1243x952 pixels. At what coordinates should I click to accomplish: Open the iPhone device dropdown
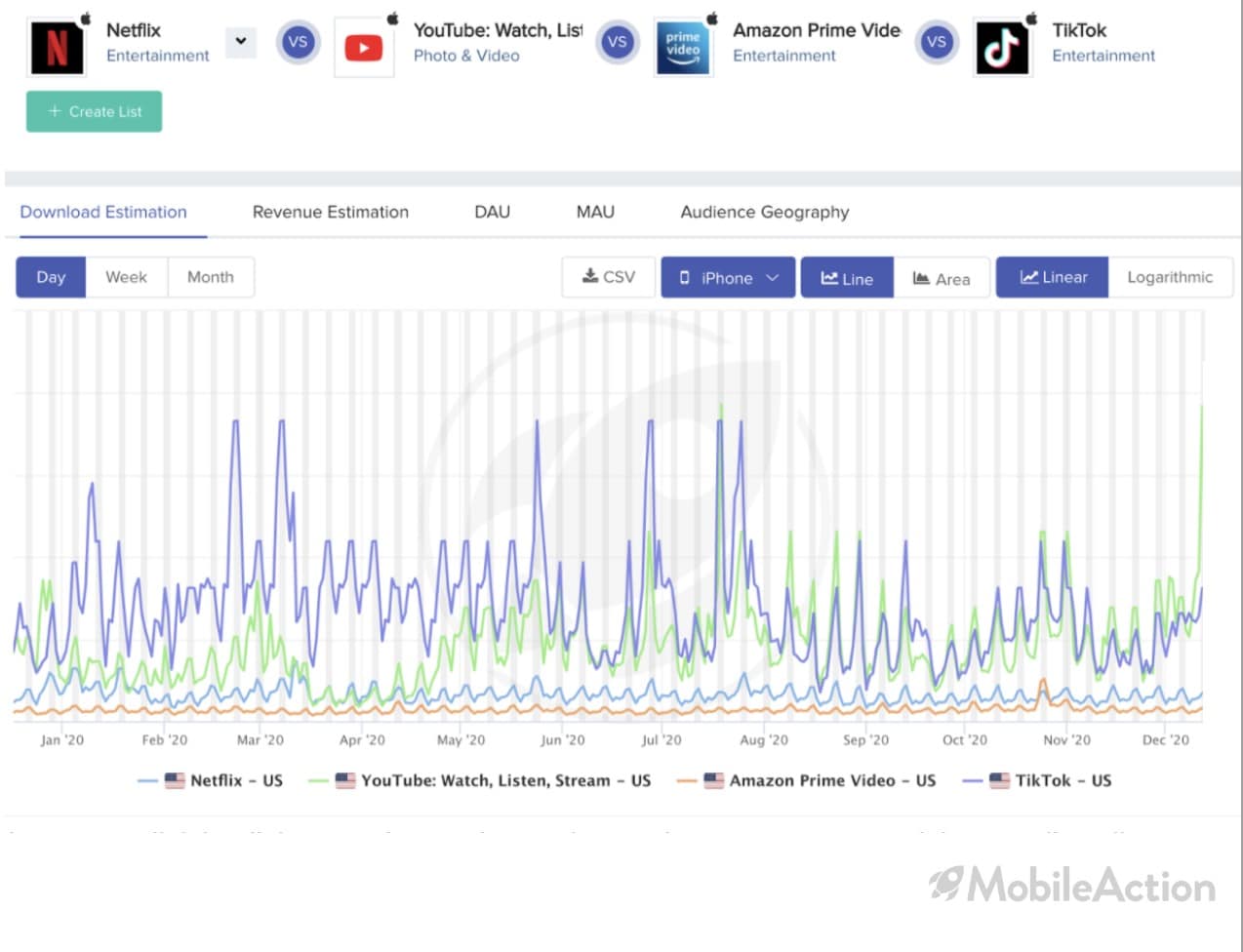pyautogui.click(x=728, y=277)
